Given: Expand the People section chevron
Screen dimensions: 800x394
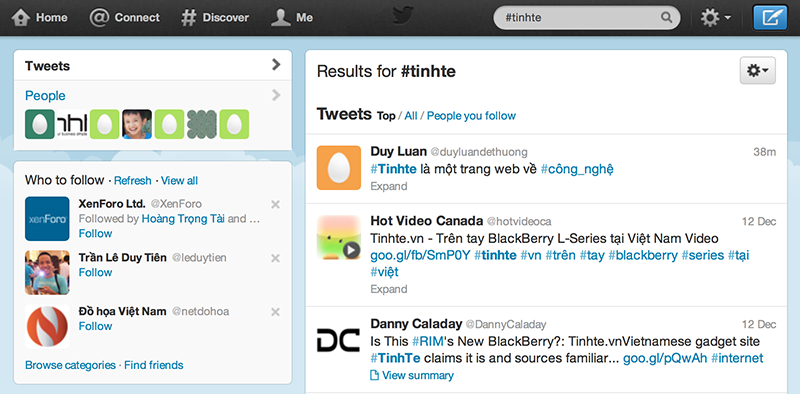Looking at the screenshot, I should pyautogui.click(x=276, y=95).
